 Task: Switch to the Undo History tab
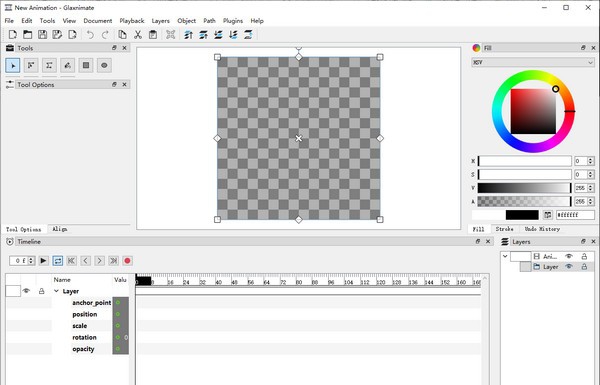point(542,229)
